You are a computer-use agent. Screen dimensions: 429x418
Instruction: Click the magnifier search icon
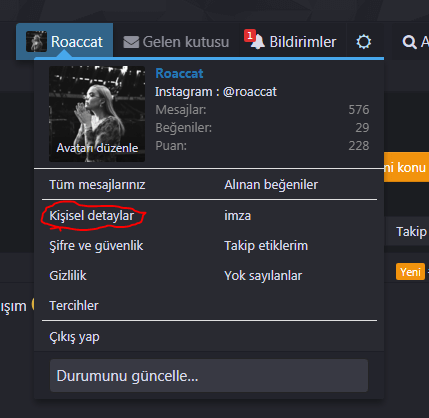409,42
